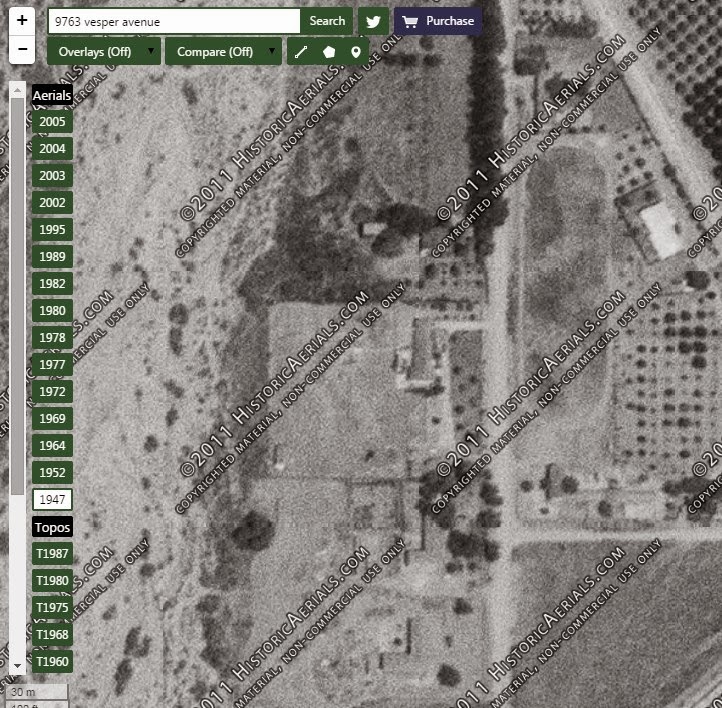The width and height of the screenshot is (722, 708).
Task: Click the selected 1947 aerial
Action: (52, 499)
